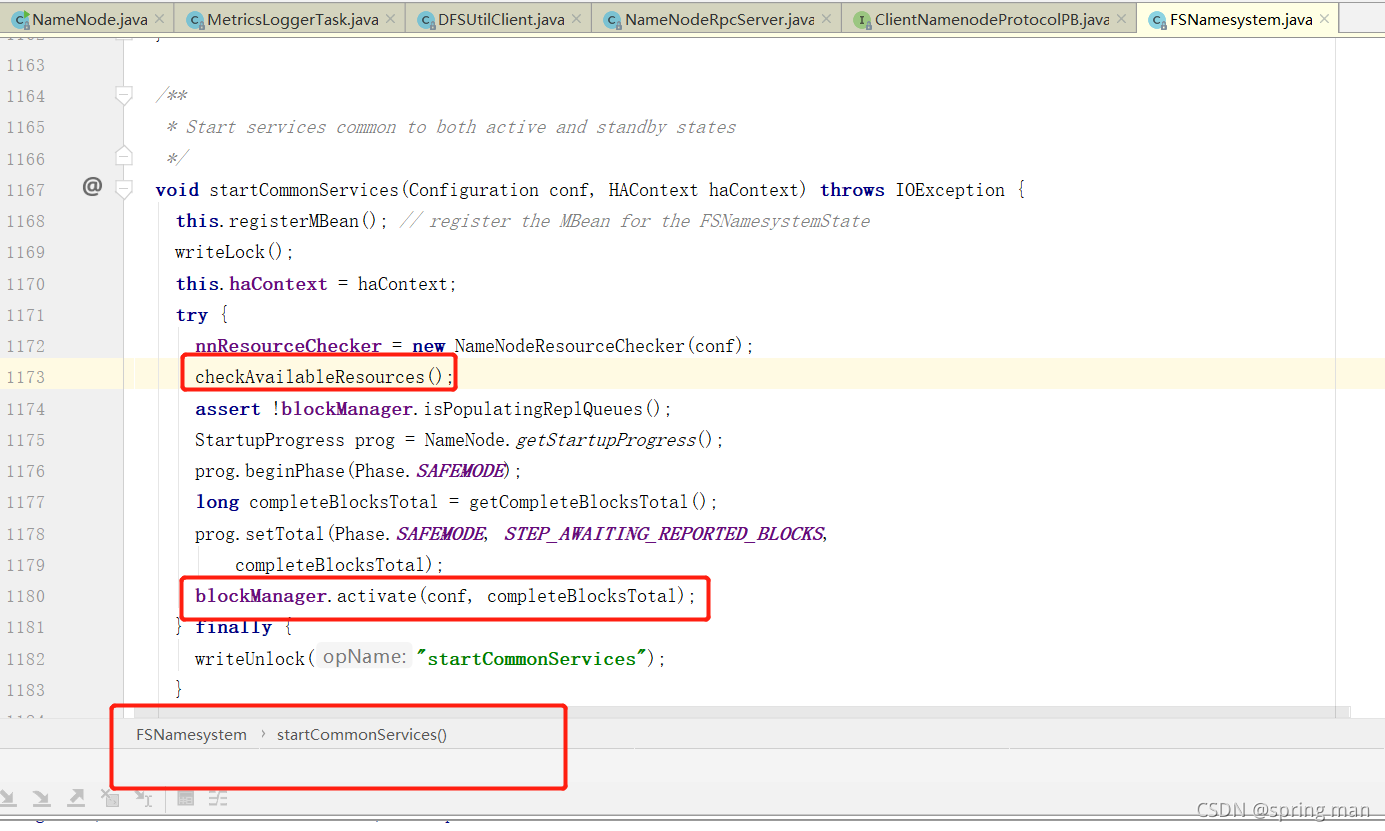This screenshot has width=1385, height=831.
Task: Switch to the MetricsLoggerTask.java tab
Action: [290, 19]
